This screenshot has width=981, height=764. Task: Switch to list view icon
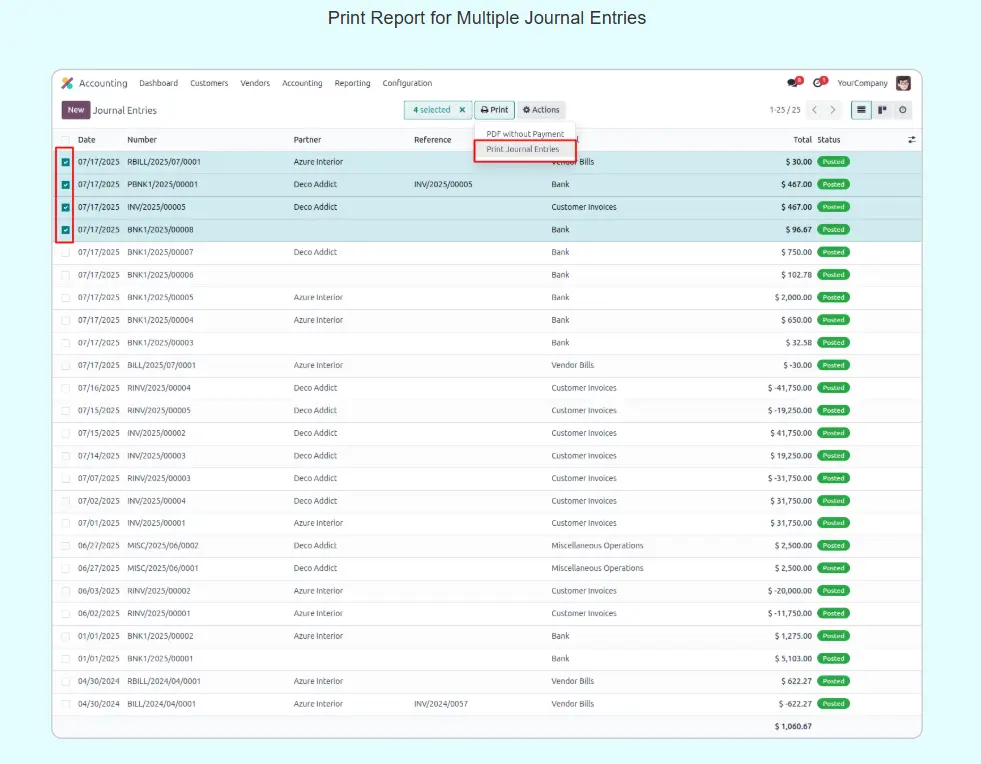860,110
